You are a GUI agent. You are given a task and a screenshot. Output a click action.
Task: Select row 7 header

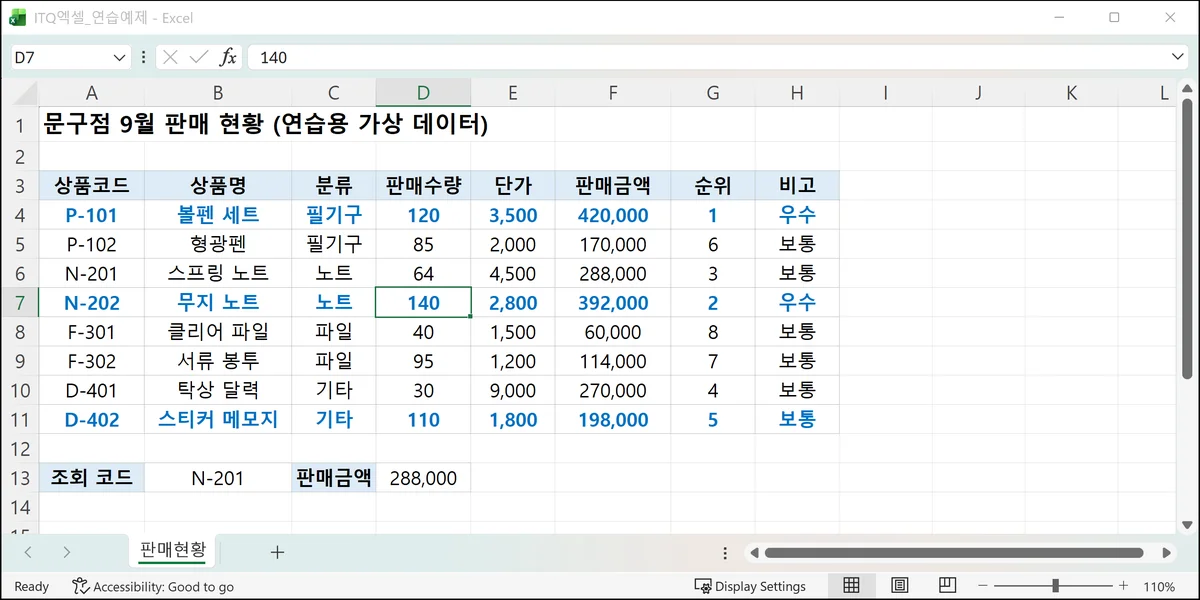pos(19,302)
